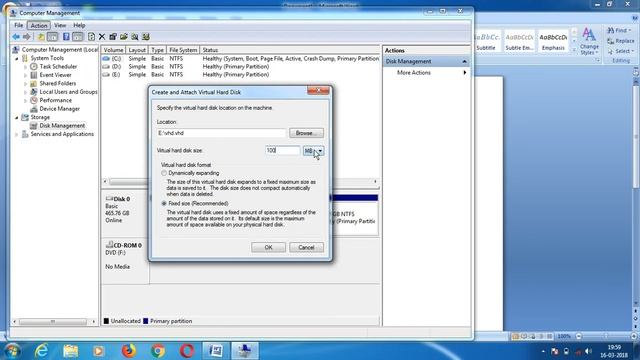Image resolution: width=640 pixels, height=360 pixels.
Task: Select the (E:) volume row
Action: [240, 75]
